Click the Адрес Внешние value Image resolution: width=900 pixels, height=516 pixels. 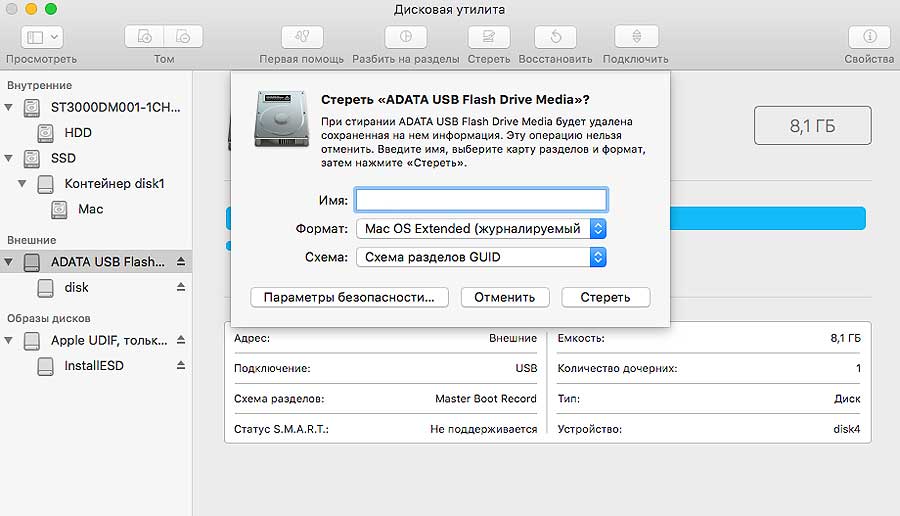tap(513, 338)
